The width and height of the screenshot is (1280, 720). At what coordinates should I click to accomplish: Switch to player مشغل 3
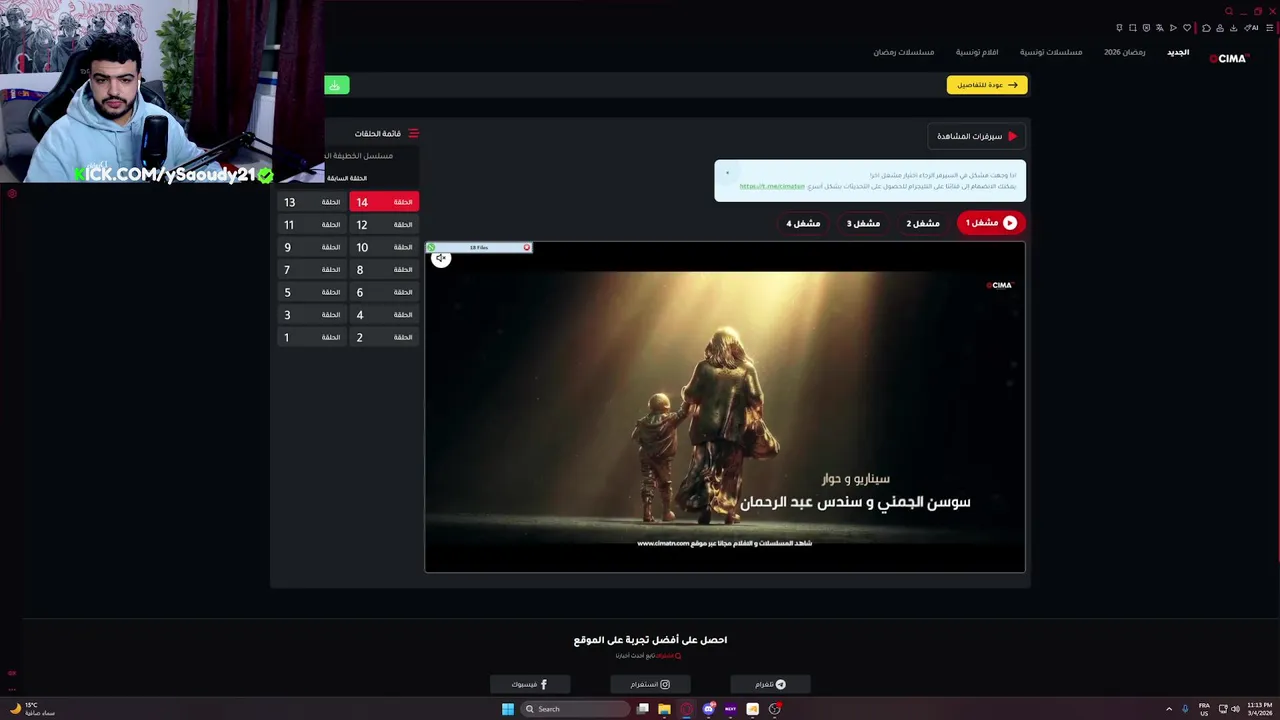pyautogui.click(x=863, y=223)
